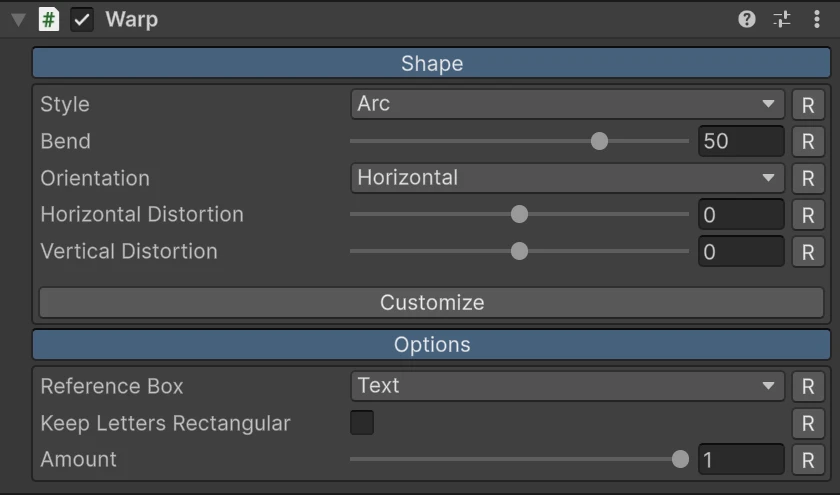Click the Reference Box label
Screen dimensions: 840x495
[x=112, y=386]
